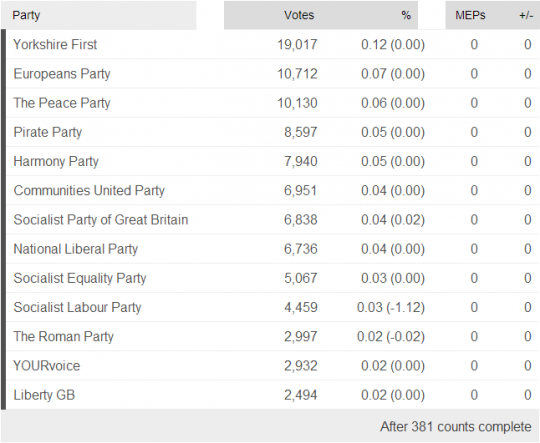Click National Liberal Party 0.04 (0.00) percentage
This screenshot has width=540, height=443.
point(393,249)
